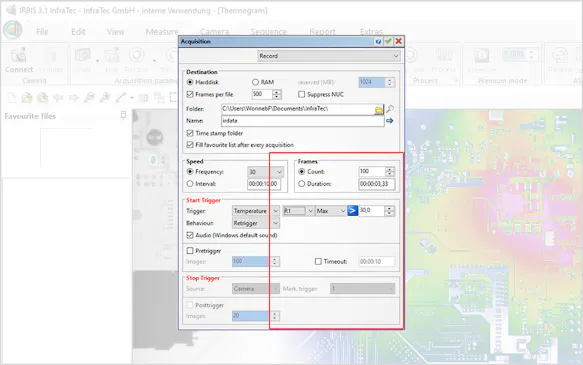Browse for folder using the yellow folder icon
This screenshot has height=365, width=583.
pyautogui.click(x=379, y=109)
